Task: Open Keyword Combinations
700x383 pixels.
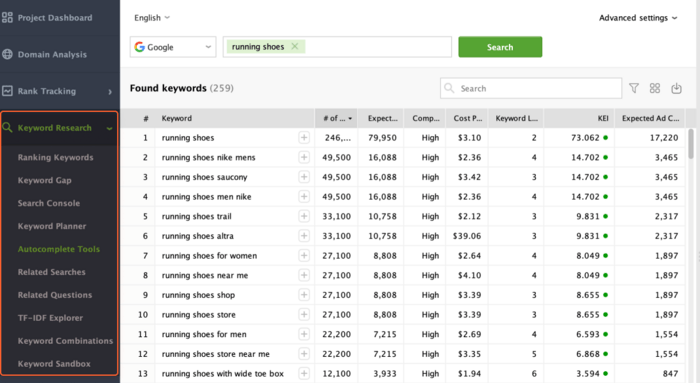Action: (65, 341)
